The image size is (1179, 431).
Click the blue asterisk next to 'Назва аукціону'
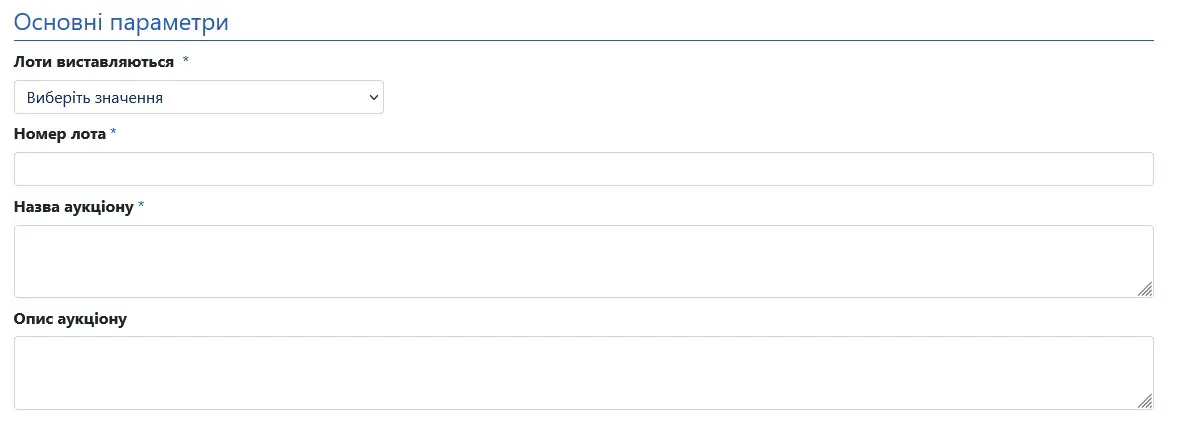(x=141, y=207)
